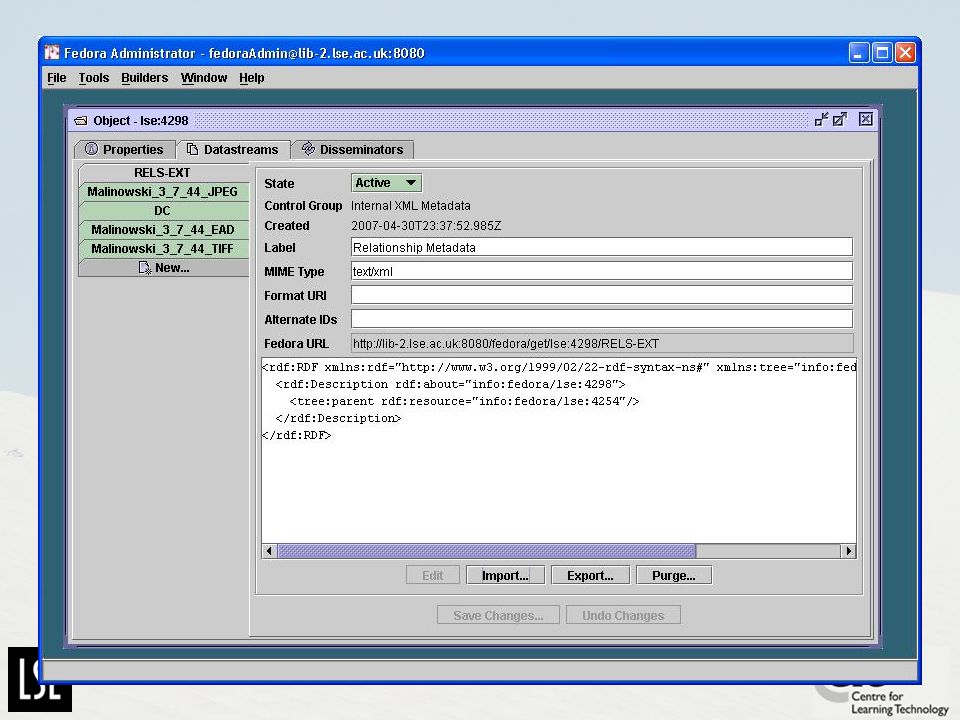Screen dimensions: 960x720
Task: Focus the Alternate IDs field
Action: pos(602,319)
